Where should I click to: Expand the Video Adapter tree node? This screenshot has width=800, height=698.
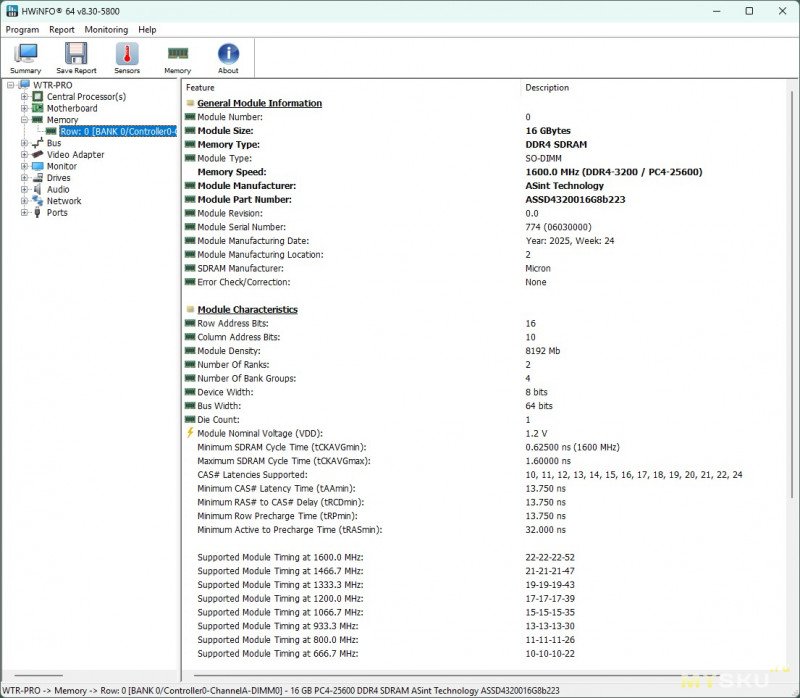click(24, 155)
